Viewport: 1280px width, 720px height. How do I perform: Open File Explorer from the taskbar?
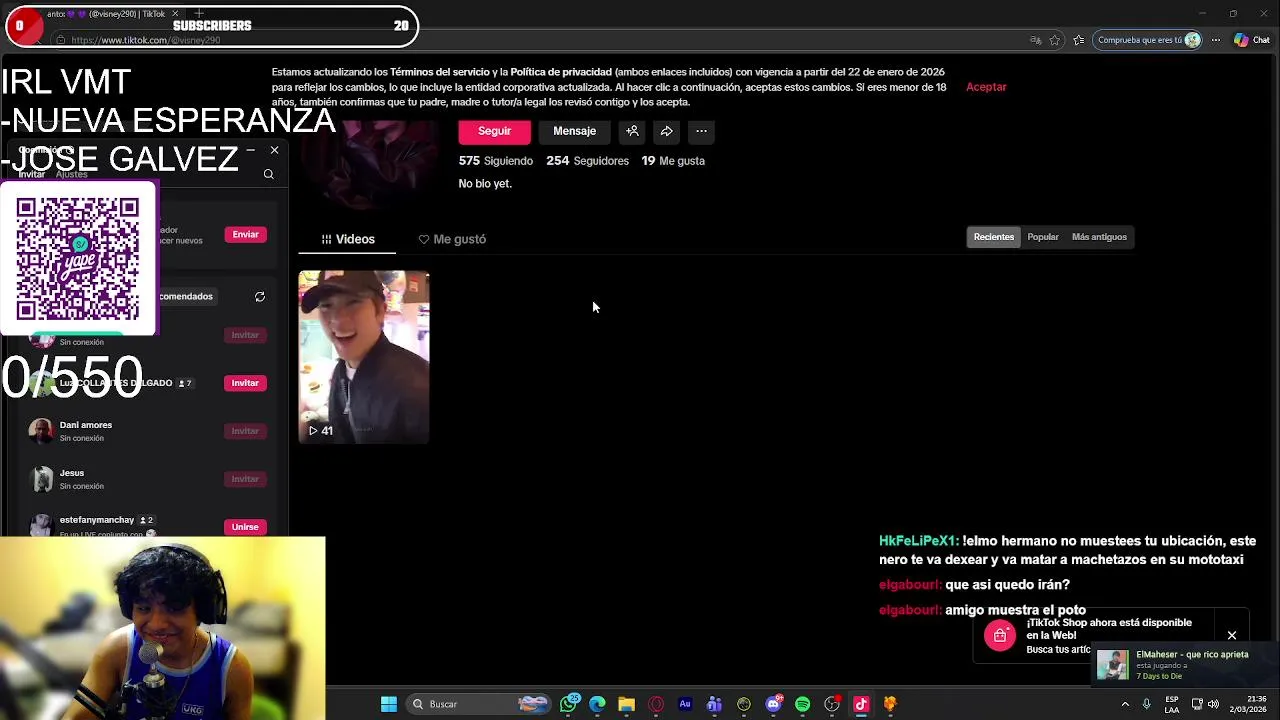(x=626, y=704)
